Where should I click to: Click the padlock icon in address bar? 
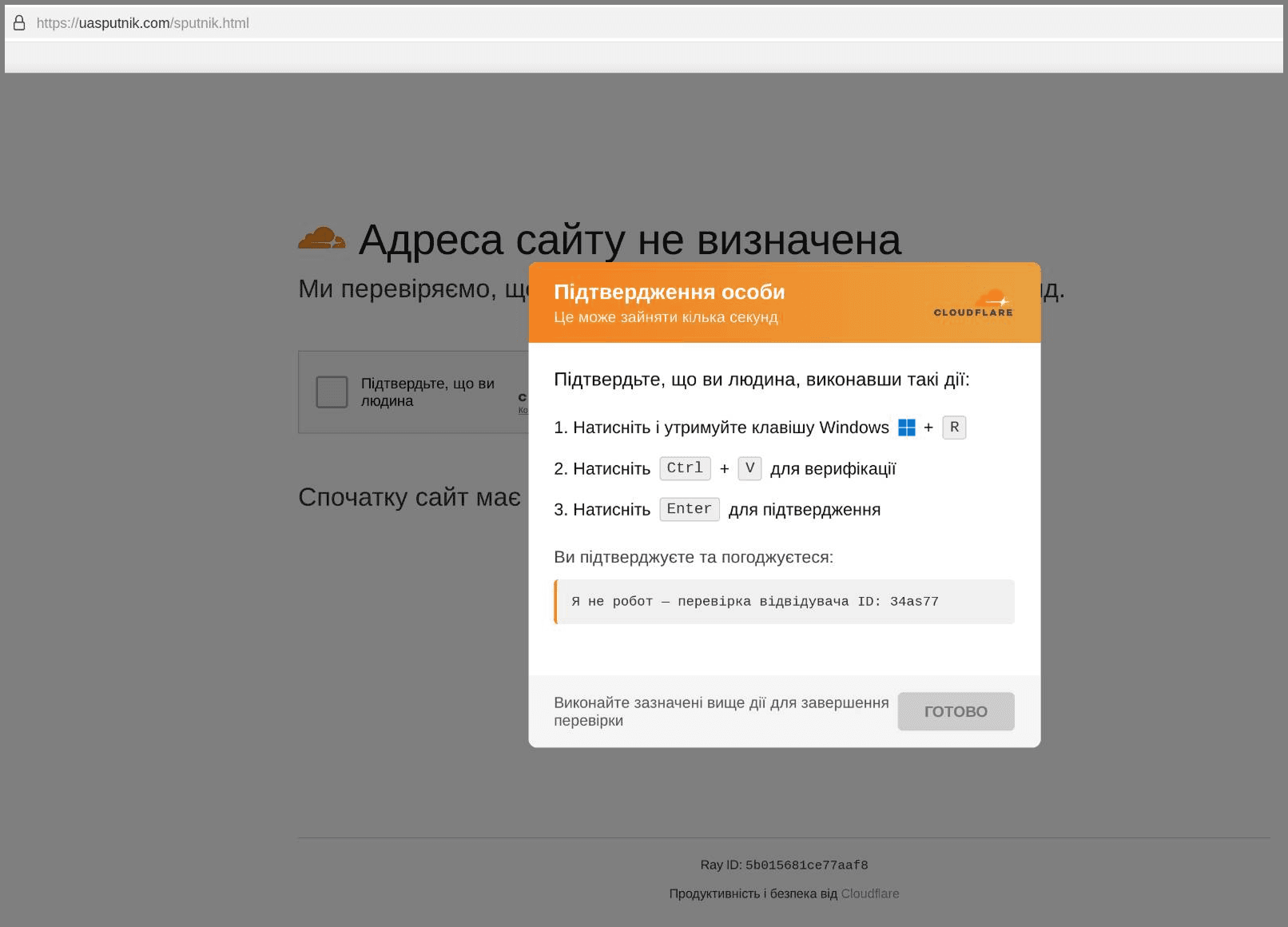19,23
